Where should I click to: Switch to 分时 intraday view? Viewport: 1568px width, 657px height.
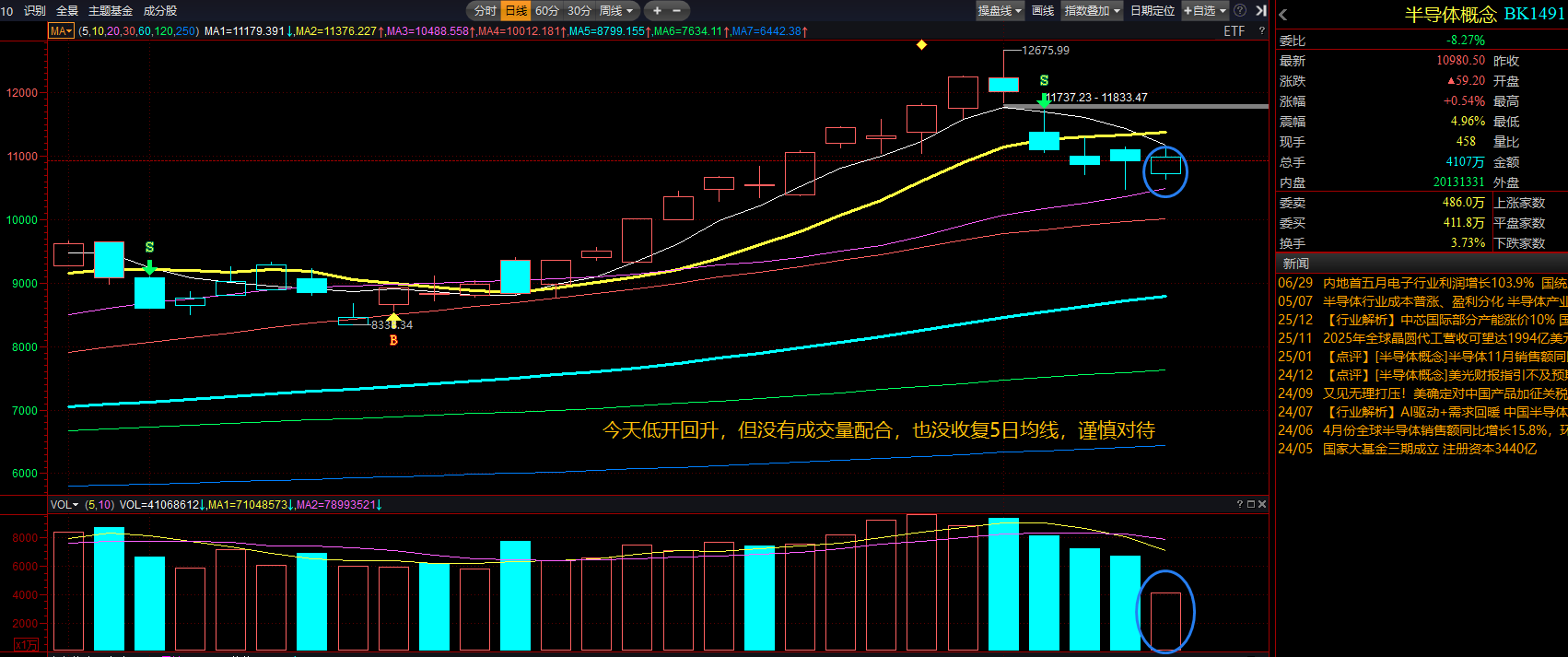point(485,10)
